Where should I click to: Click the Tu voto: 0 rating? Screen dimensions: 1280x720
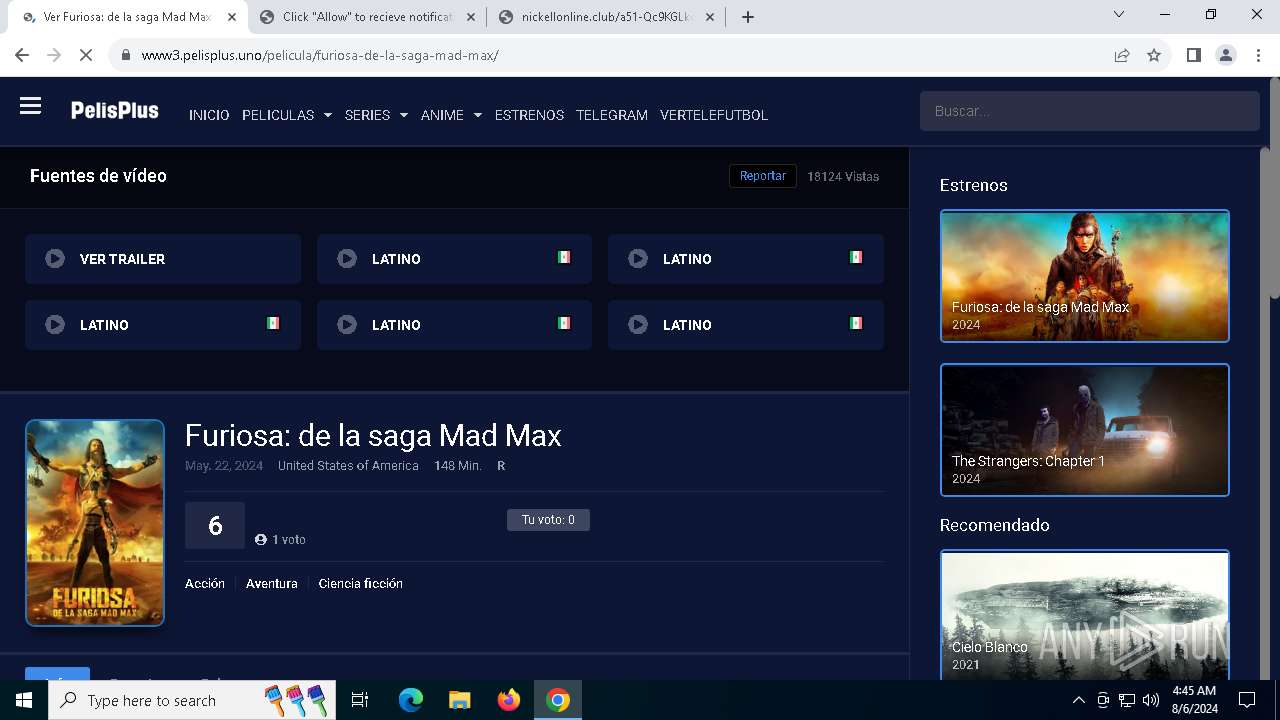tap(548, 520)
